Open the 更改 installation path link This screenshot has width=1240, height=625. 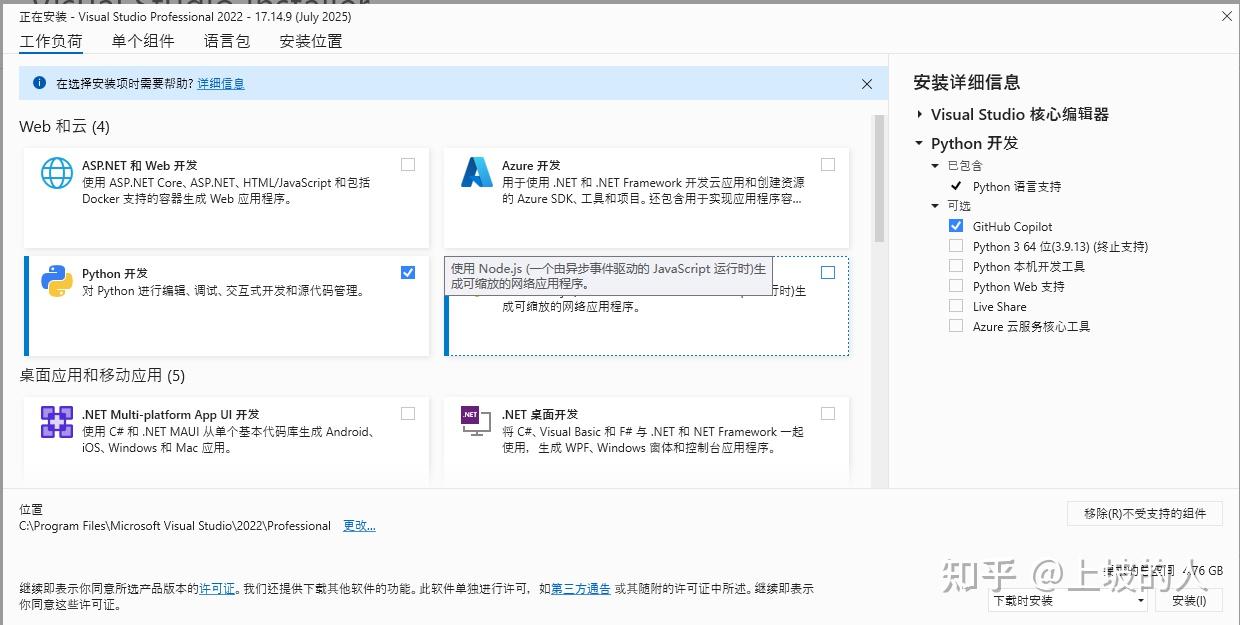coord(358,525)
